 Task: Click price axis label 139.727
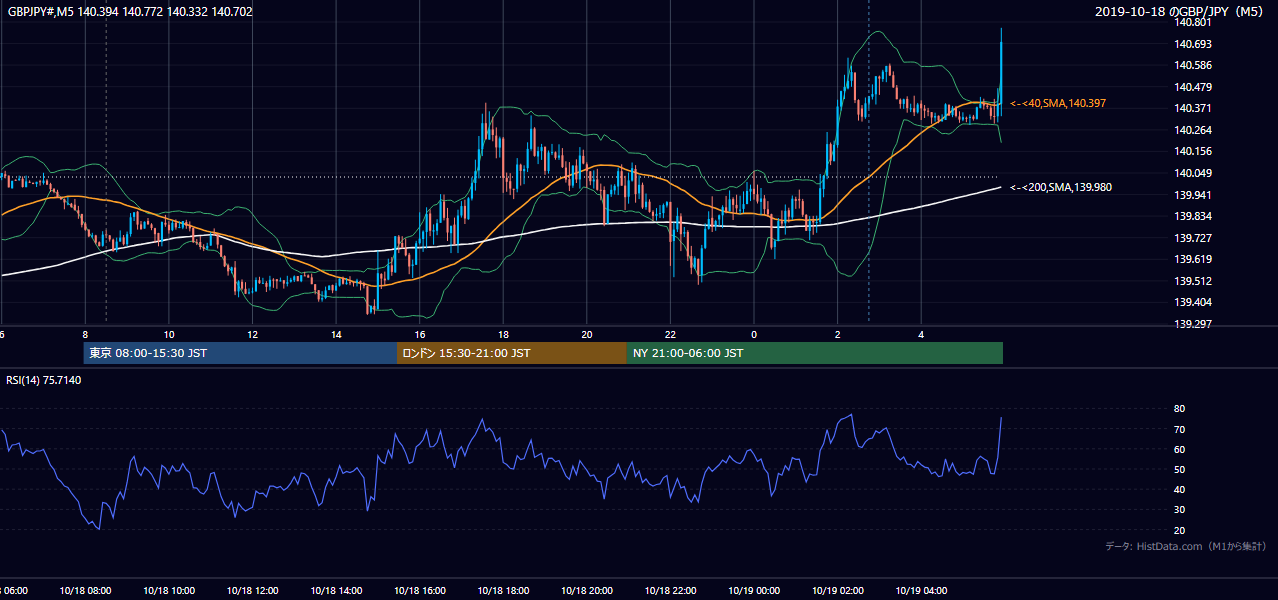pyautogui.click(x=1194, y=238)
